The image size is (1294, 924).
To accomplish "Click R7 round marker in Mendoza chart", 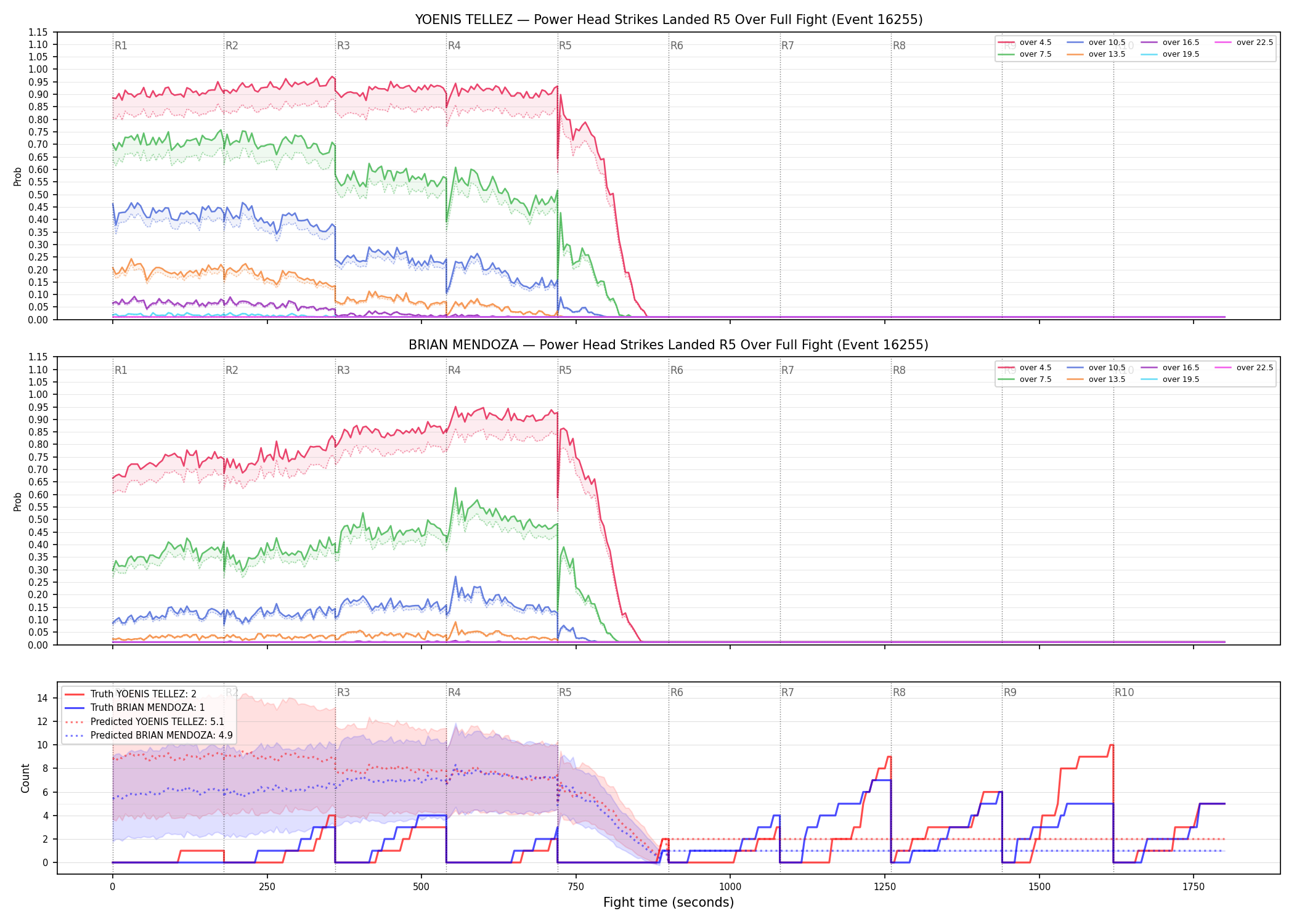I will [787, 370].
